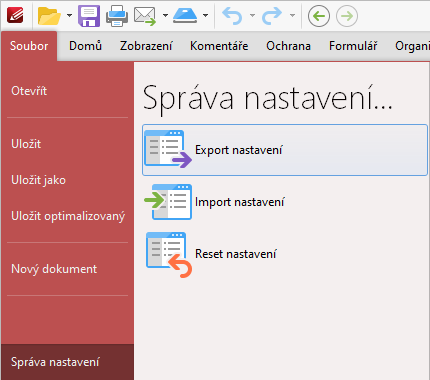
Task: Redo the last action
Action: 272,16
